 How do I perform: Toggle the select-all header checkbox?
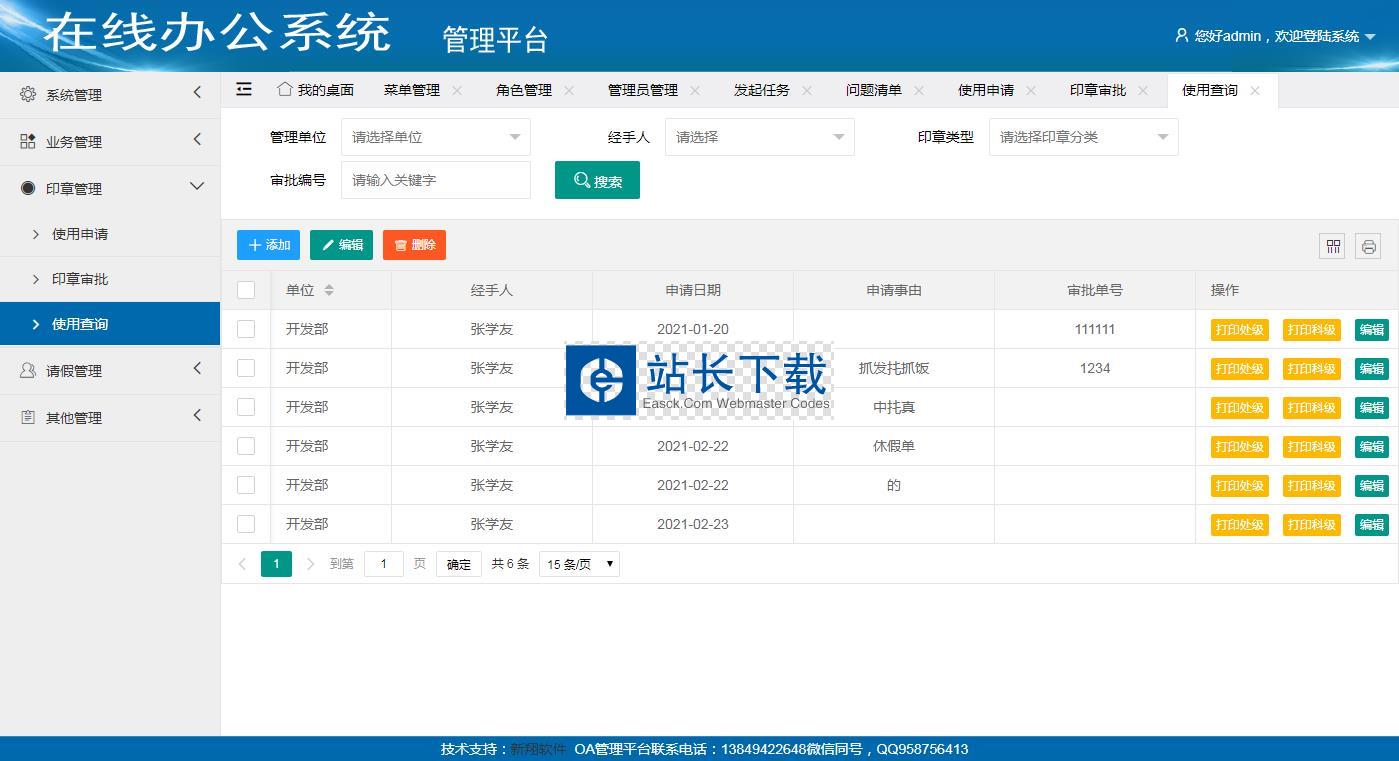pos(246,290)
